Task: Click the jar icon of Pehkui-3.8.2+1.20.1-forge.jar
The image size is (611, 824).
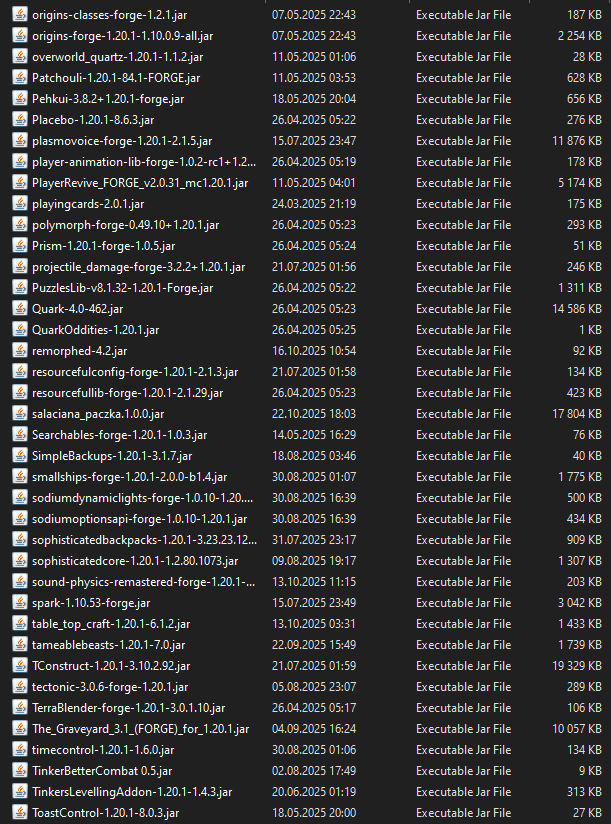Action: pos(19,99)
